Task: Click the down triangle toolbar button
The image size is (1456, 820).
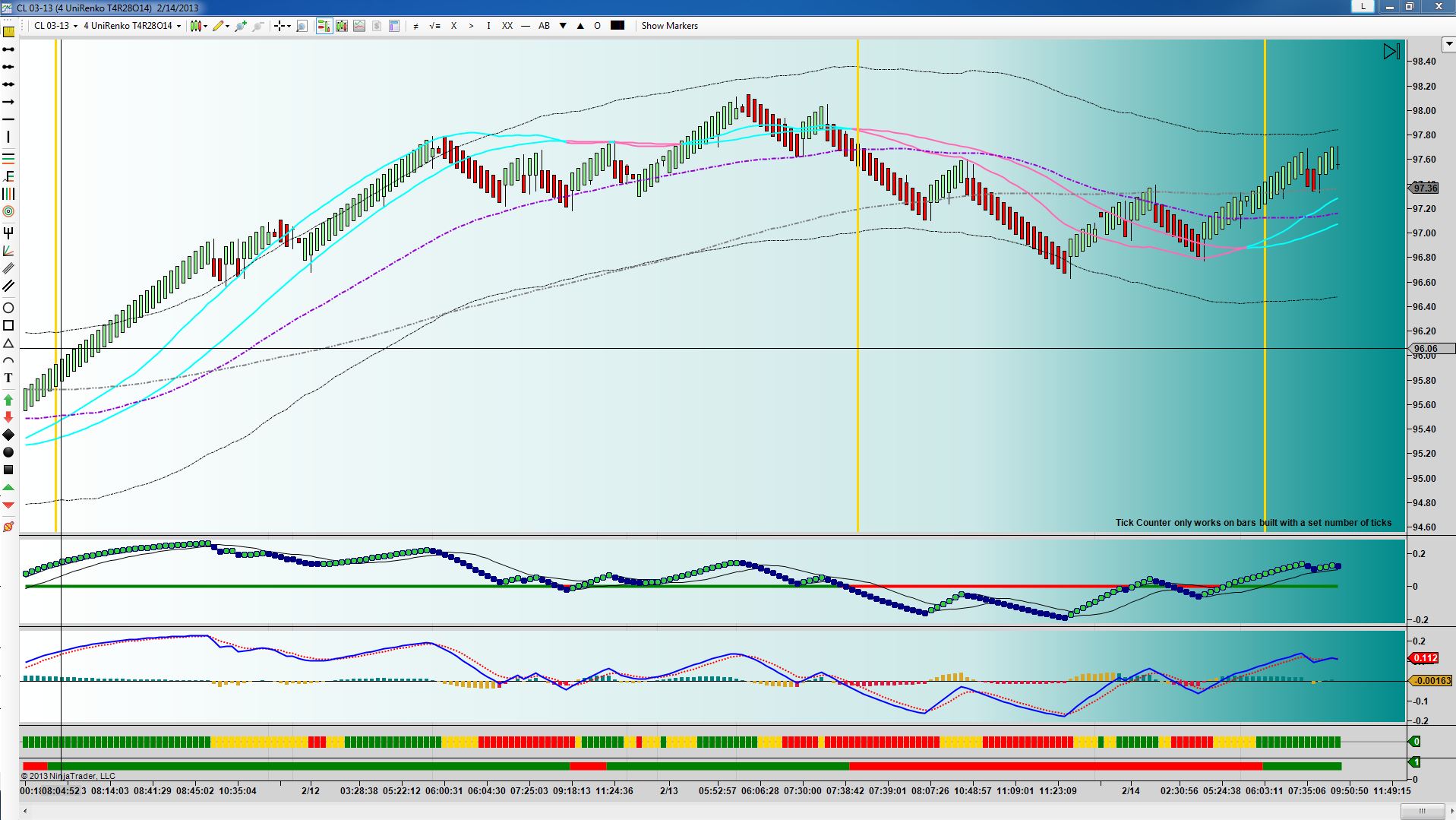Action: (563, 26)
